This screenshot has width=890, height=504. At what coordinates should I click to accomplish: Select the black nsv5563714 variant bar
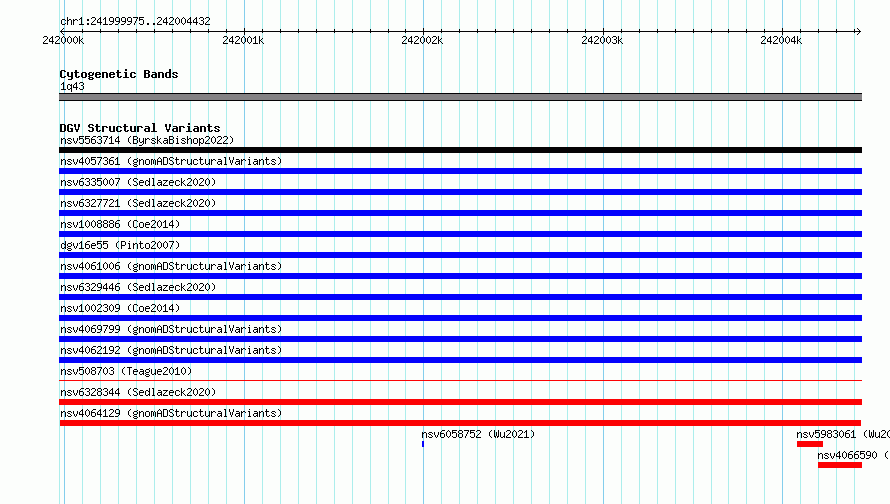(460, 150)
